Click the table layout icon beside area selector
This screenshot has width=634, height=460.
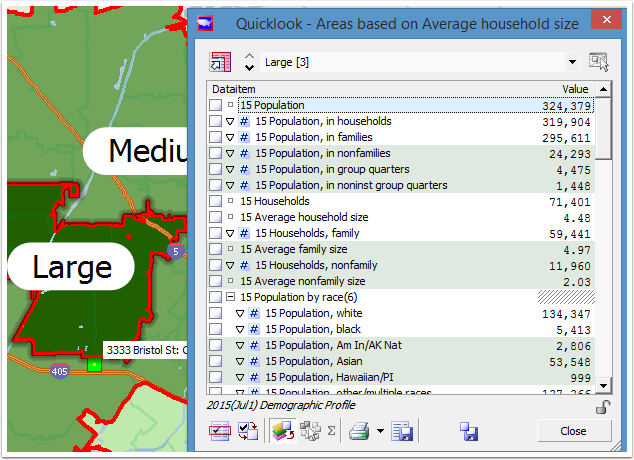220,62
